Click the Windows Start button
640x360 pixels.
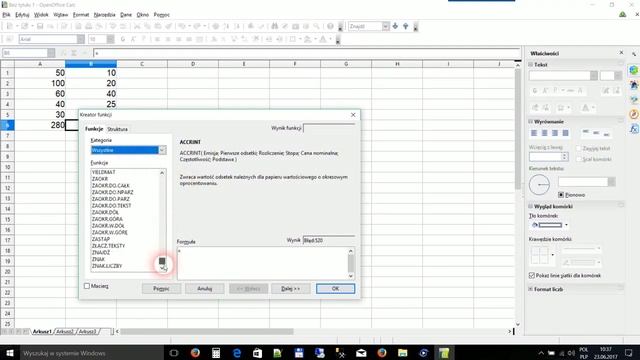coord(9,353)
